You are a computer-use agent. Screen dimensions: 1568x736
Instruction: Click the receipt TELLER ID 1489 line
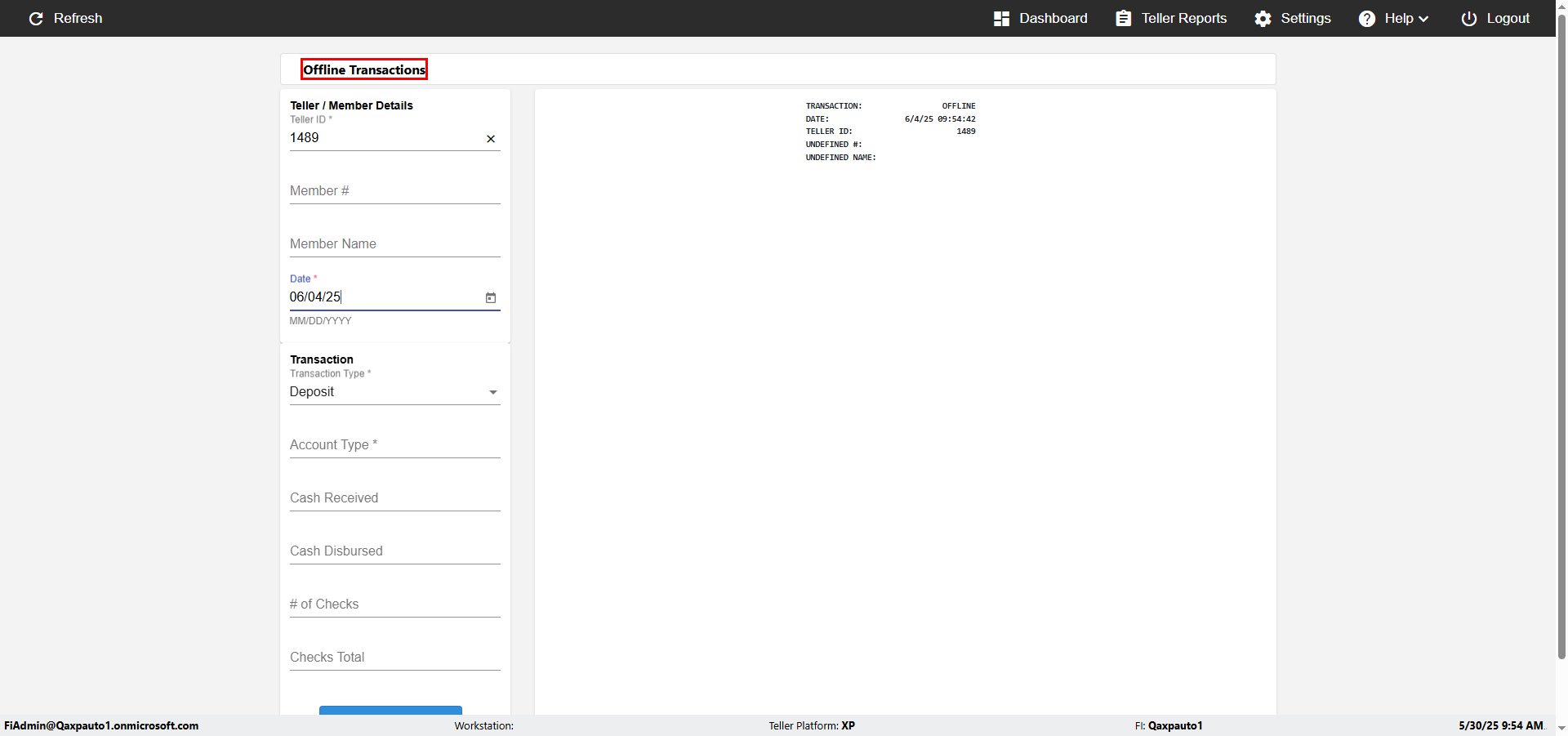coord(890,132)
